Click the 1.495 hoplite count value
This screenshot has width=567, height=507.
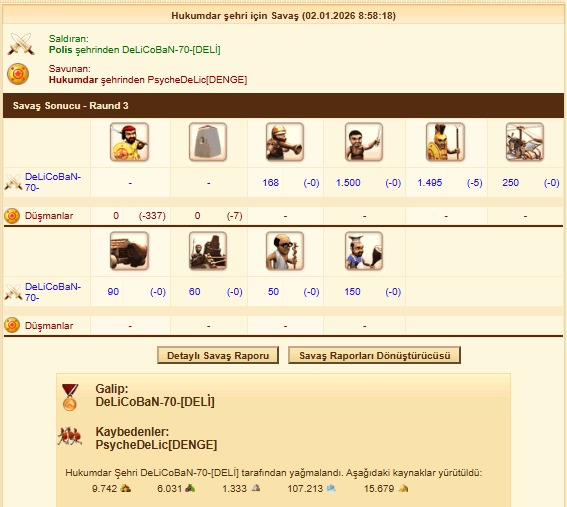430,183
